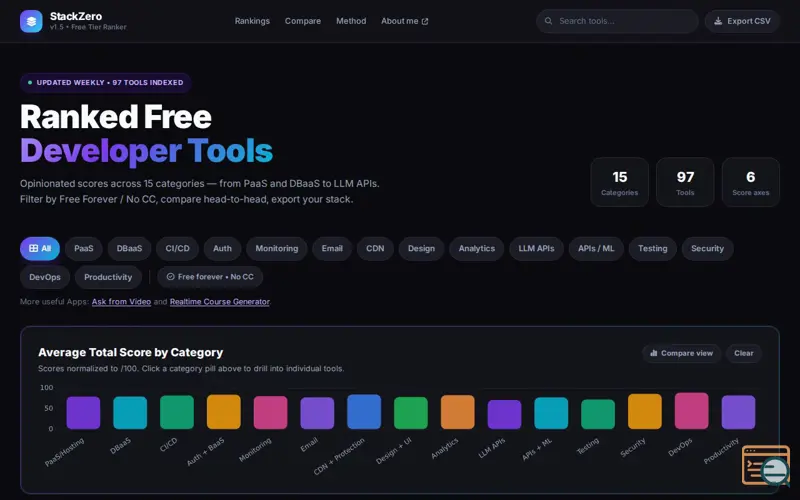
Task: Click the CI/CD green bar
Action: (x=177, y=412)
